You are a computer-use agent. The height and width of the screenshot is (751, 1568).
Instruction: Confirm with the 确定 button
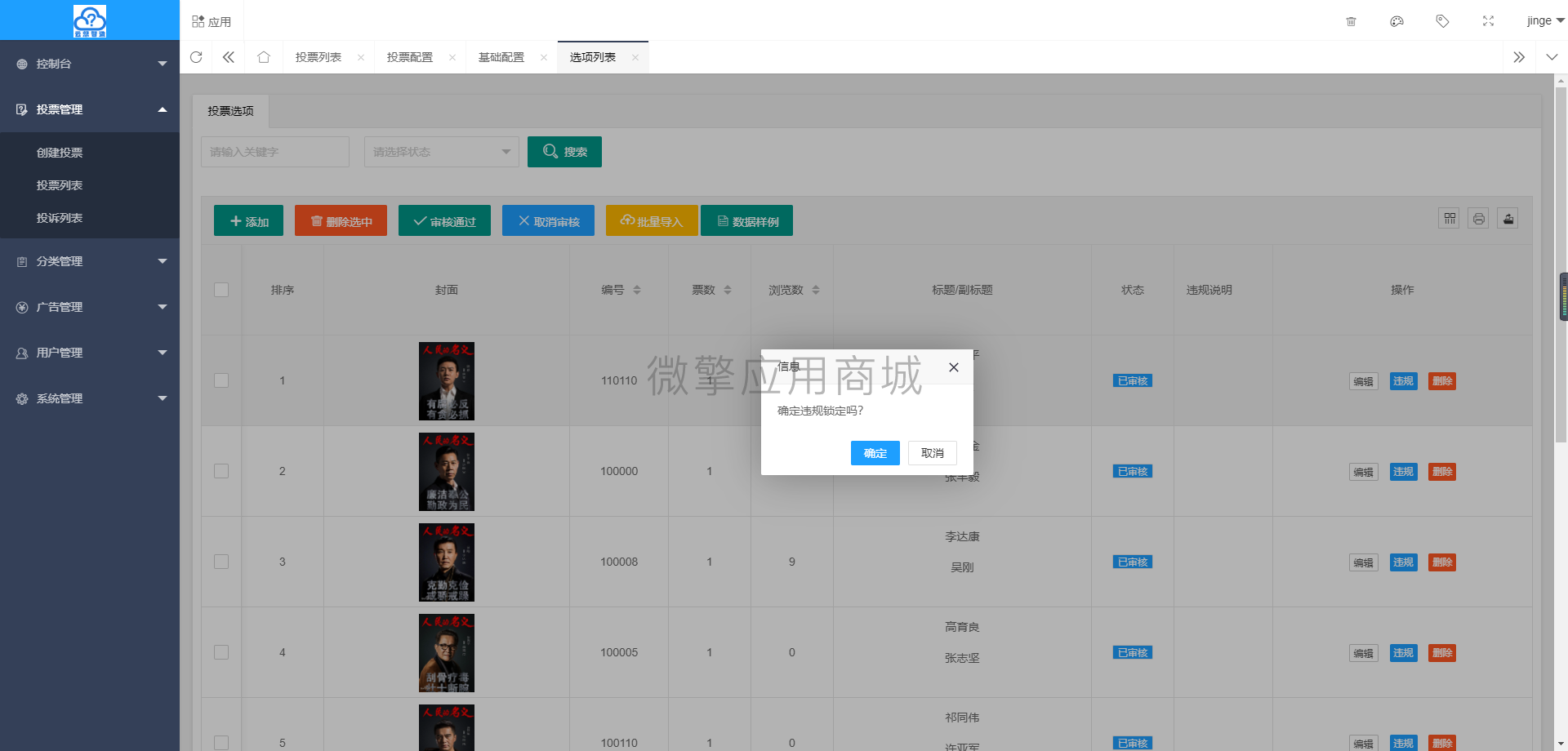click(x=875, y=453)
